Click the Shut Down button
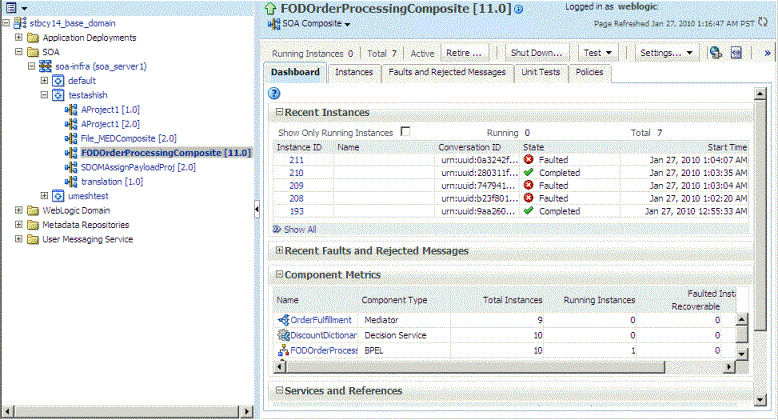The height and width of the screenshot is (420, 778). click(x=537, y=53)
